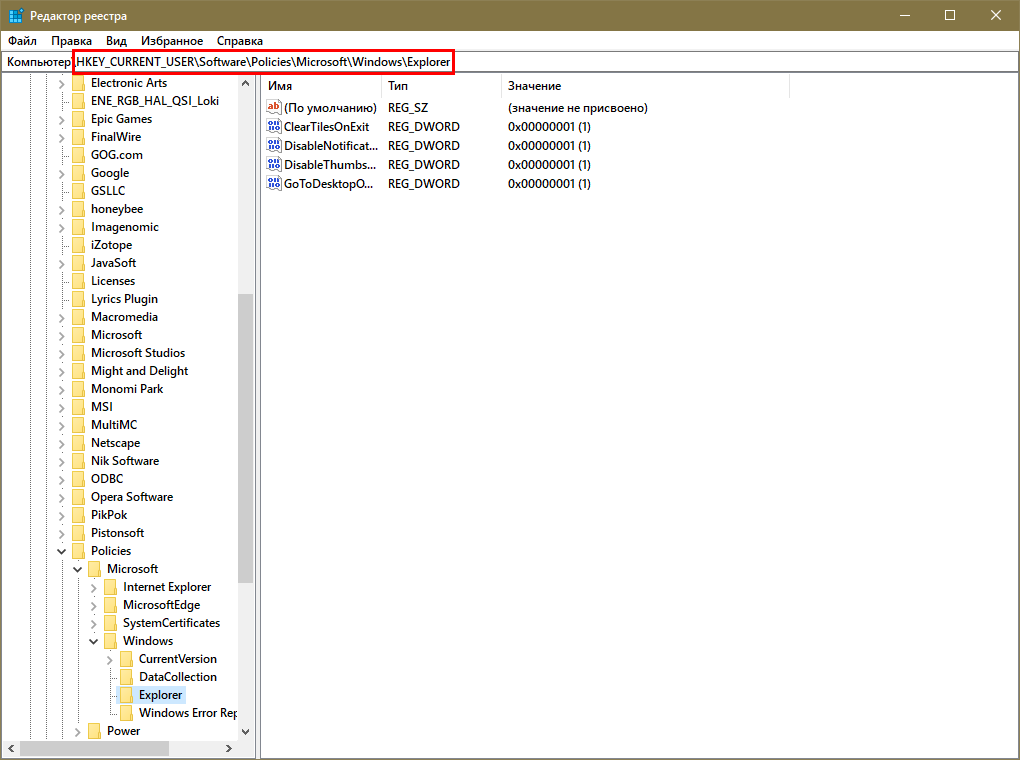The width and height of the screenshot is (1020, 760).
Task: Expand the Internet Explorer key
Action: pos(94,587)
